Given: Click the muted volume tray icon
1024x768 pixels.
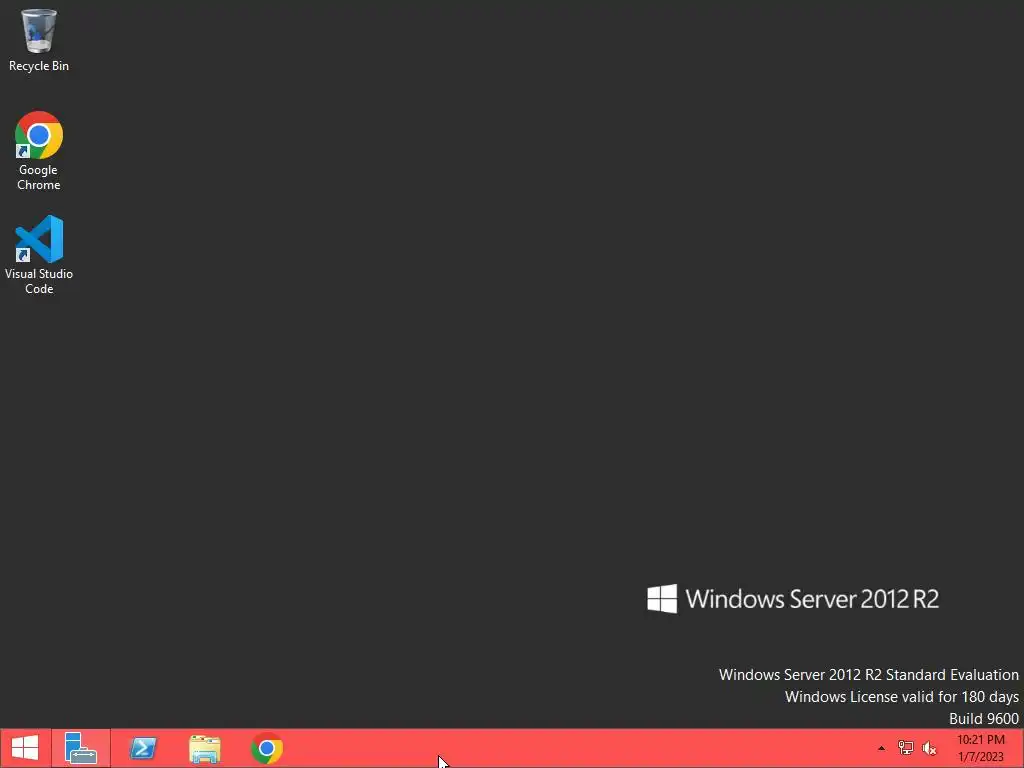Looking at the screenshot, I should (929, 748).
